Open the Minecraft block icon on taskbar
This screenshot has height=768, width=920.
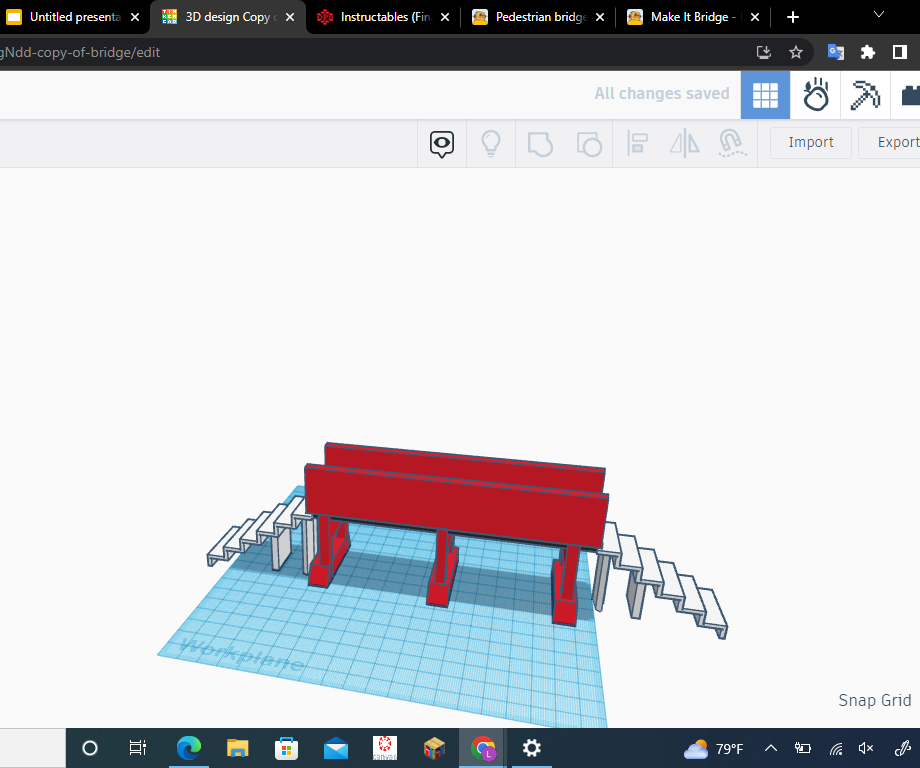point(434,748)
